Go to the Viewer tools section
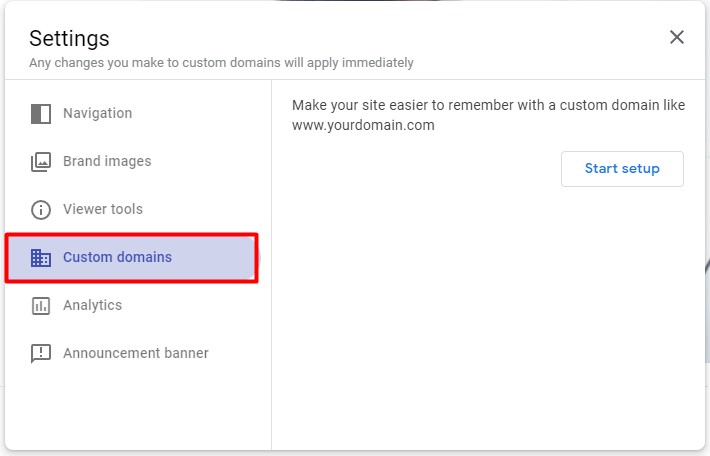Viewport: 710px width, 456px height. pos(103,209)
